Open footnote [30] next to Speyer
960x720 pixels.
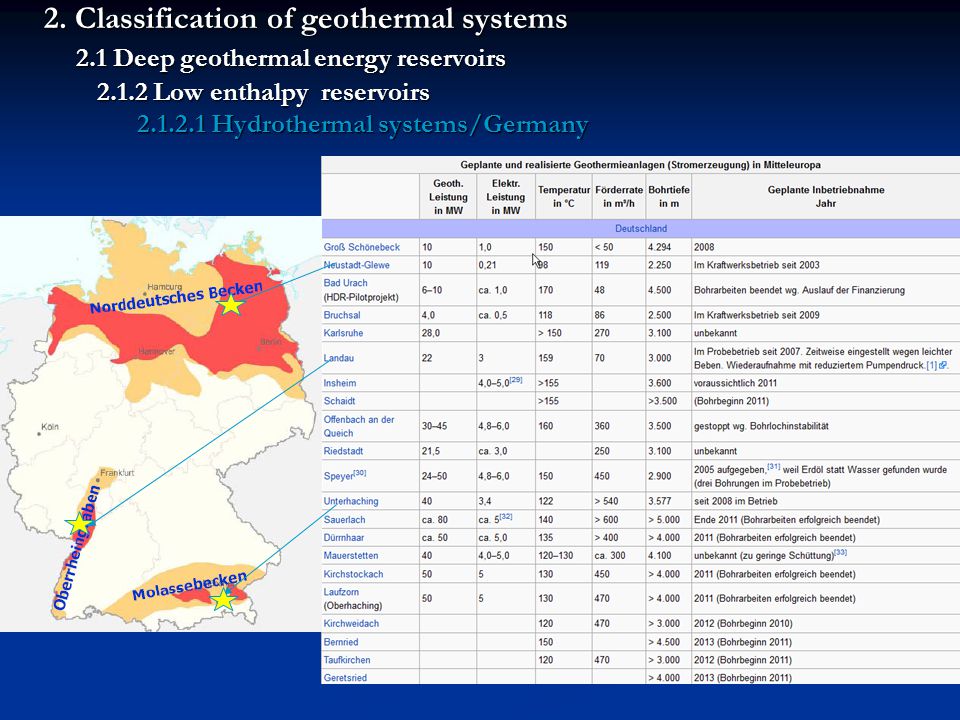click(360, 473)
